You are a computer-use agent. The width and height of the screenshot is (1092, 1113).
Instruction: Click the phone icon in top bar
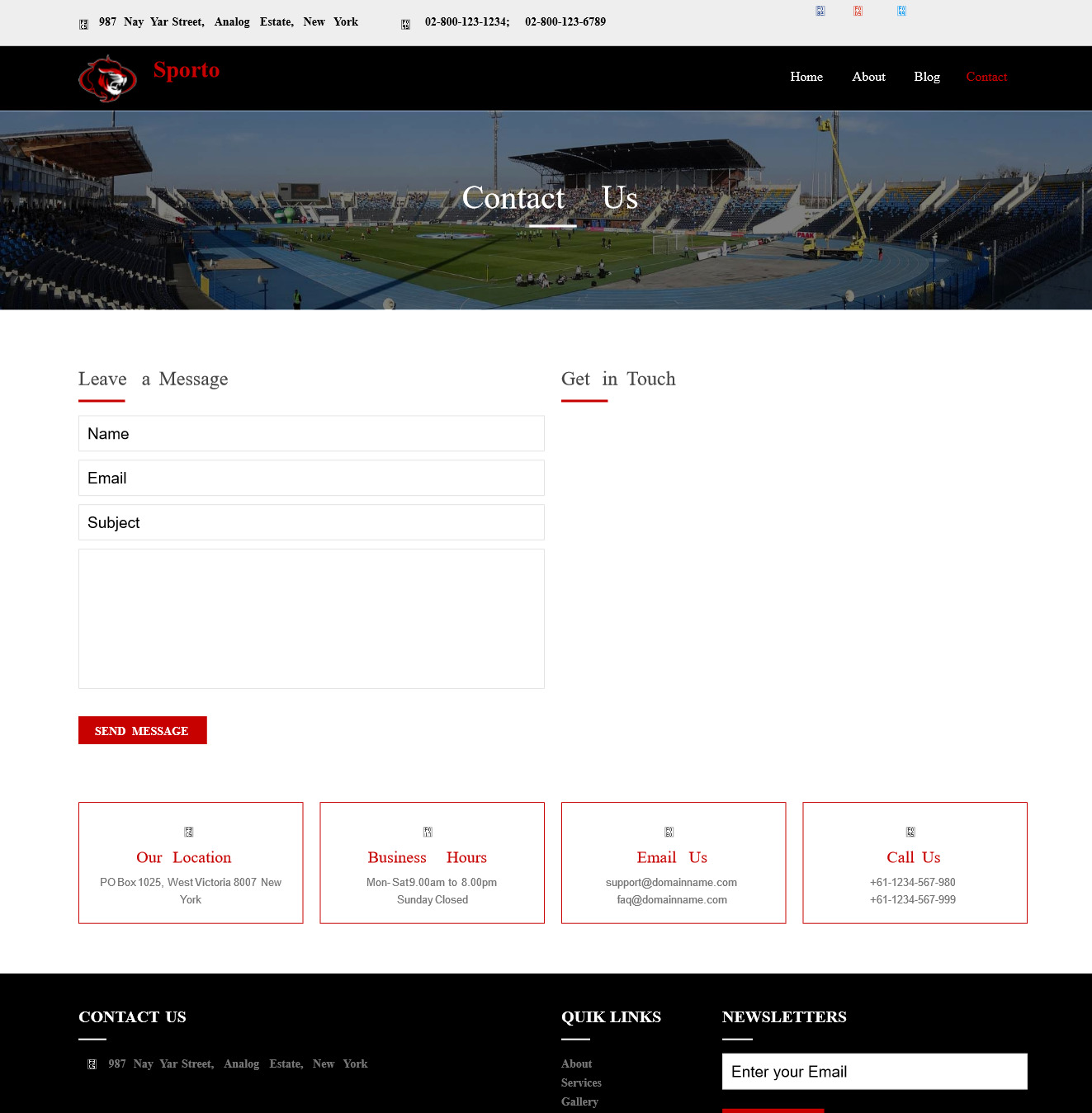[x=405, y=25]
